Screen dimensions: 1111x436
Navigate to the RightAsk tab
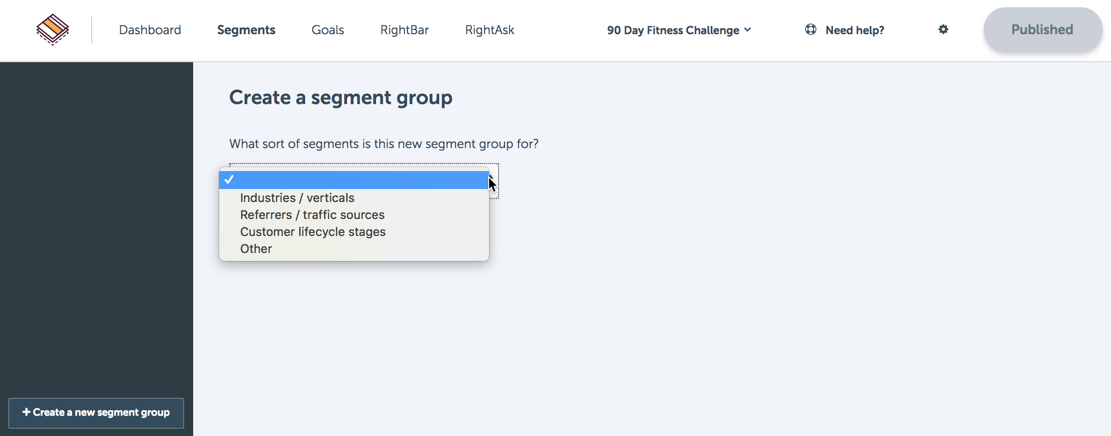click(490, 30)
